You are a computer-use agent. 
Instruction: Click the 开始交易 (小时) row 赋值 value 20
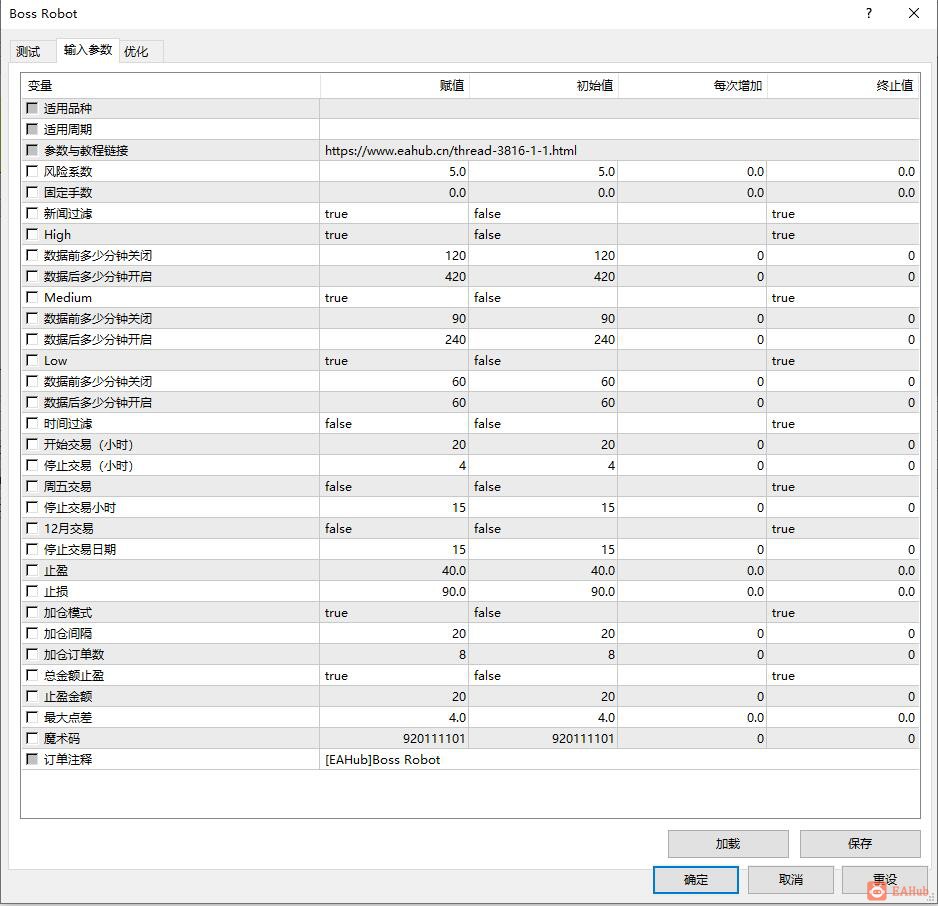(x=459, y=444)
